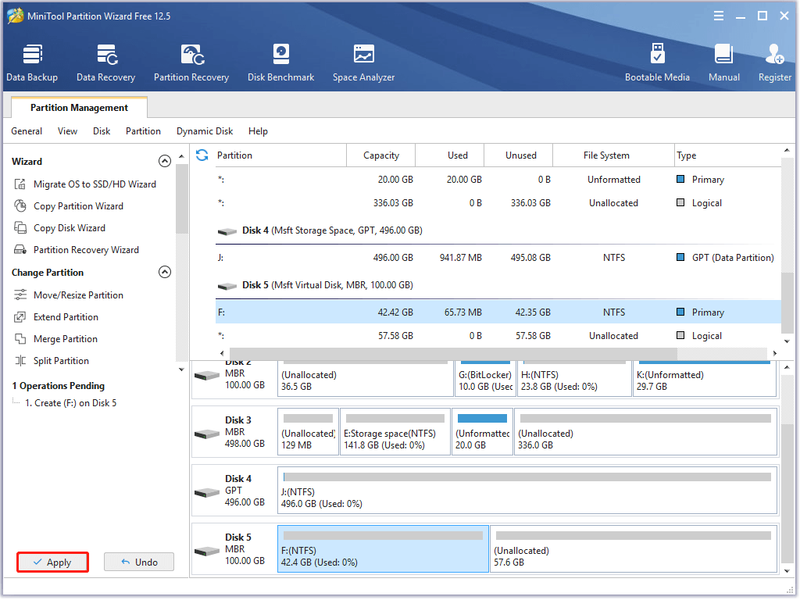Screen dimensions: 800x600
Task: Apply the pending operations
Action: tap(53, 562)
